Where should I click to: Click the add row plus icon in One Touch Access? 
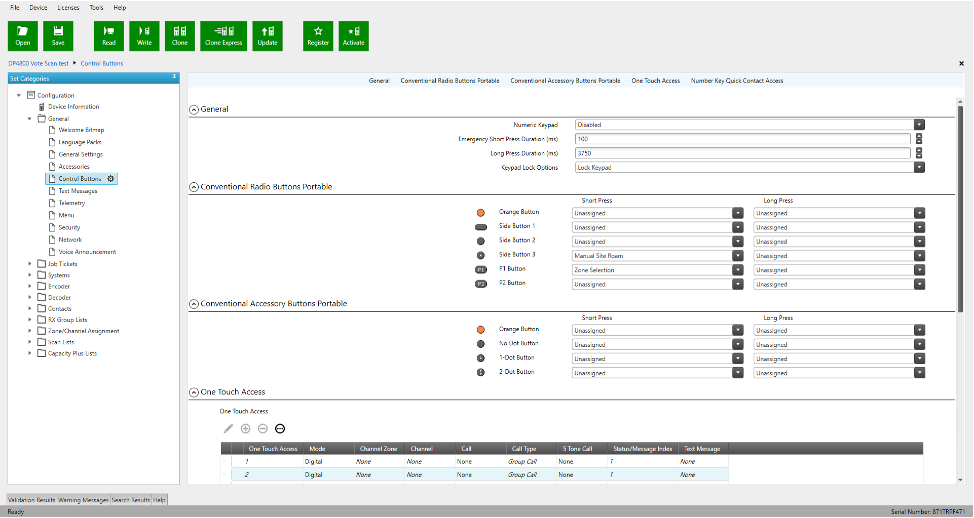[246, 428]
